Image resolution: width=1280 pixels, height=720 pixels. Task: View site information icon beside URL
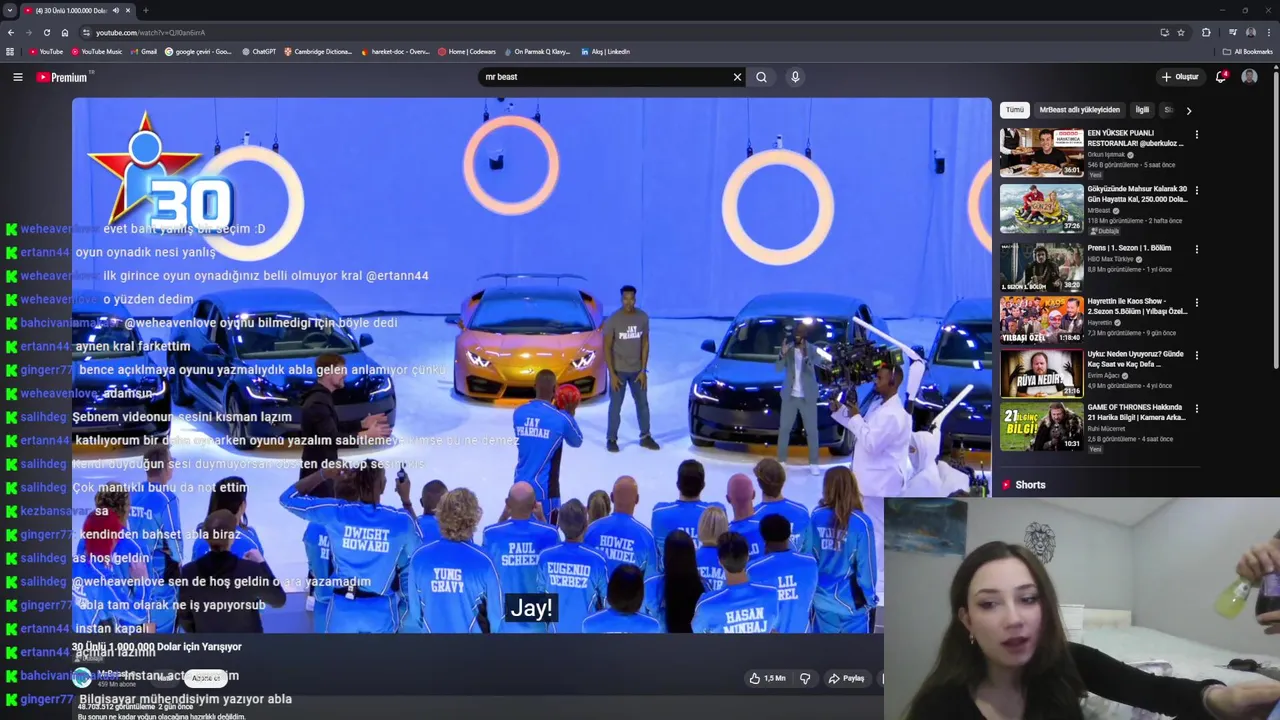[86, 32]
